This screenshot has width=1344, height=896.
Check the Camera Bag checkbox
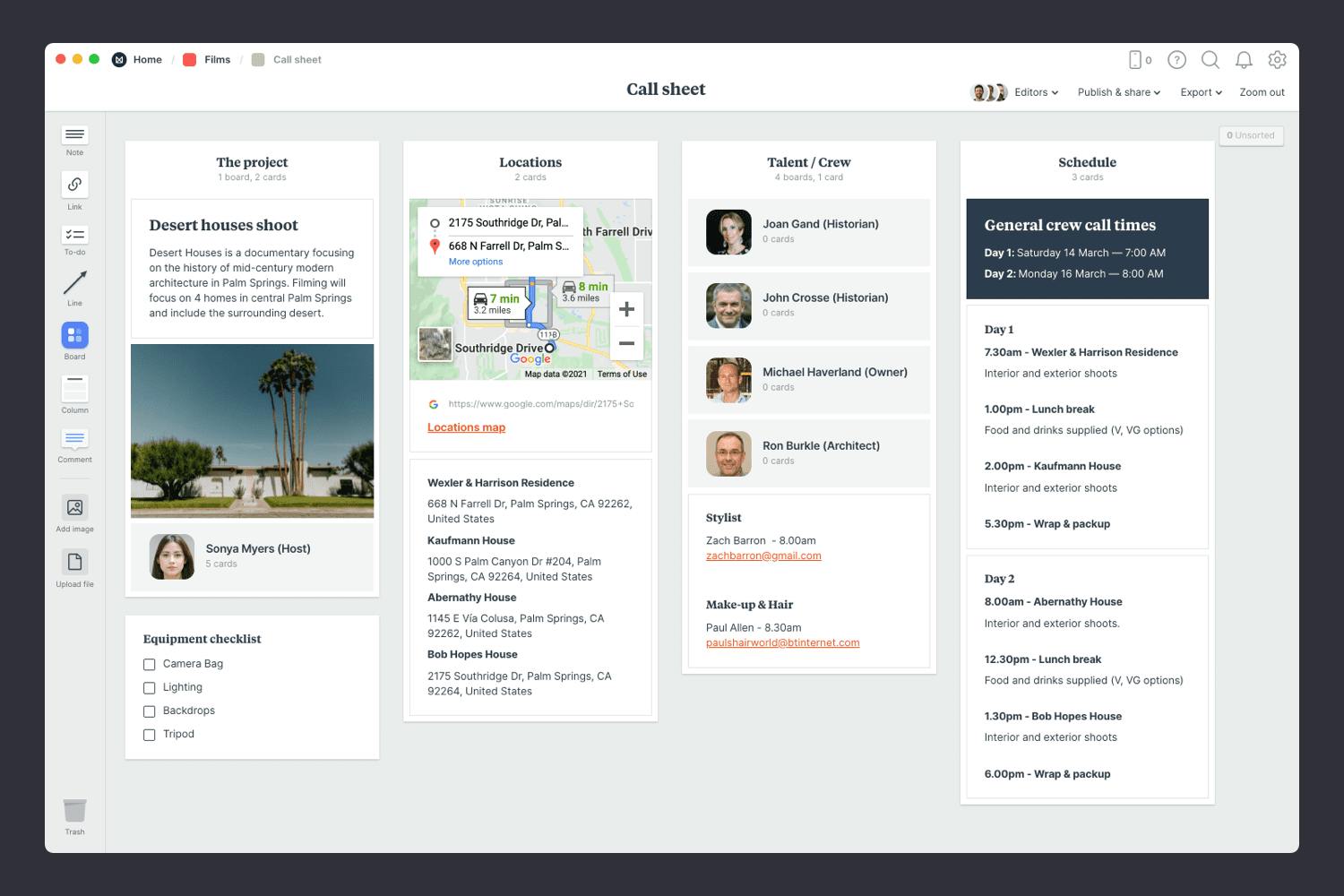tap(150, 665)
